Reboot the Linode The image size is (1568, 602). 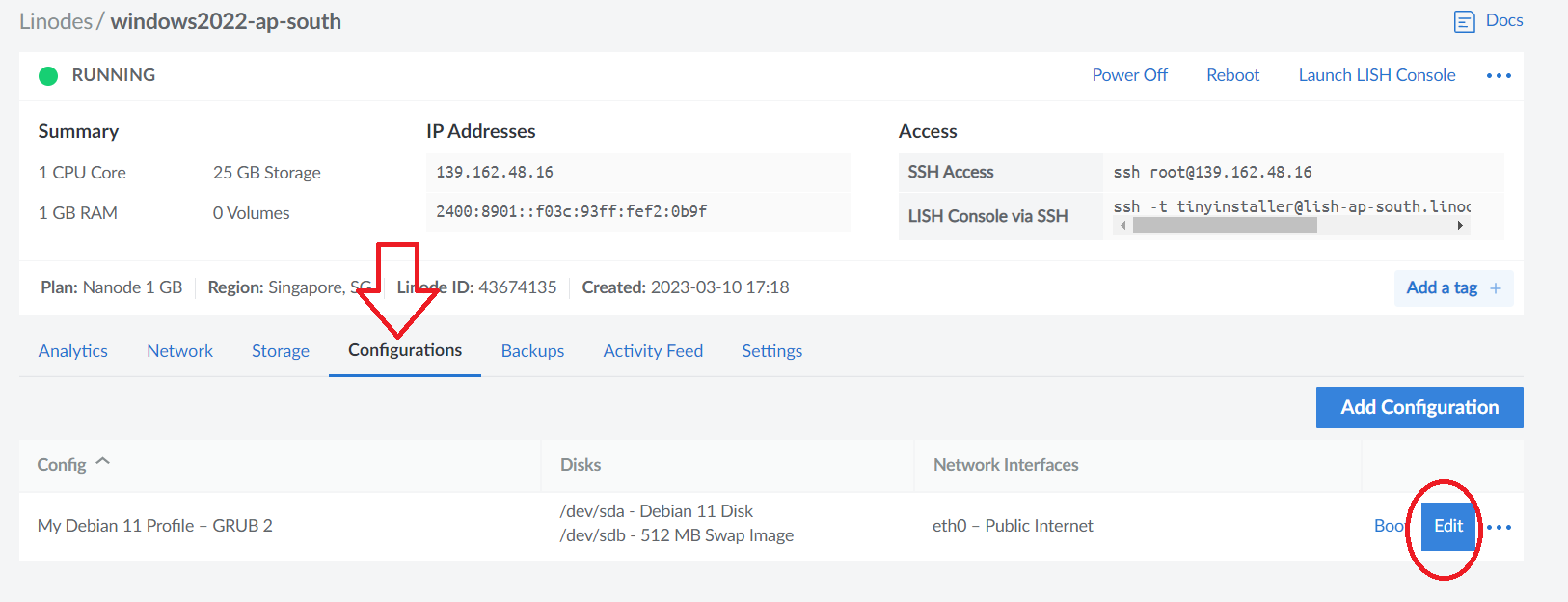click(x=1232, y=75)
